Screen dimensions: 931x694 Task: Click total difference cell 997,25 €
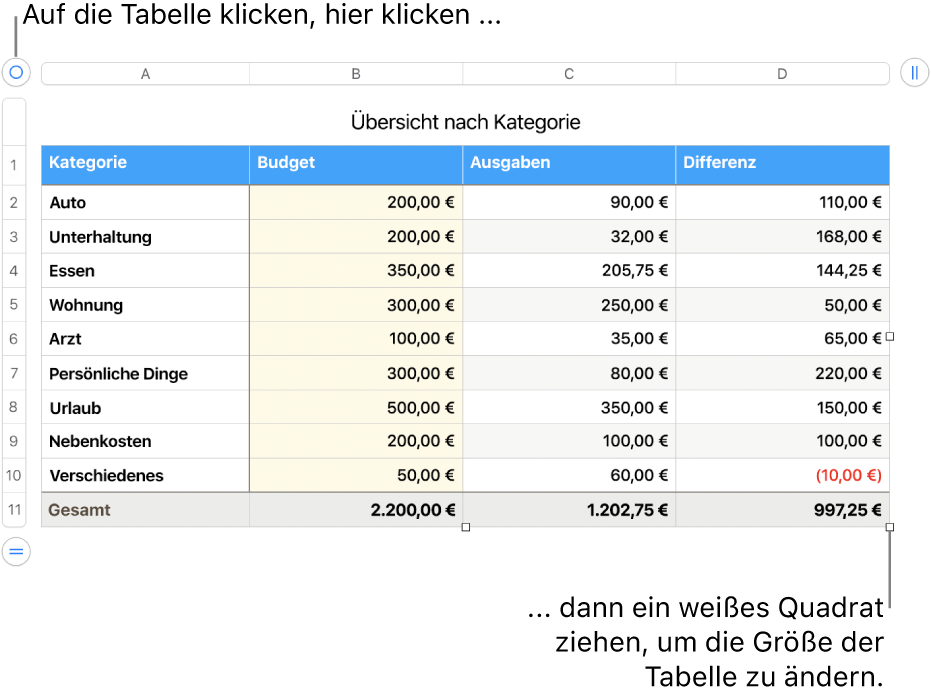(x=783, y=509)
